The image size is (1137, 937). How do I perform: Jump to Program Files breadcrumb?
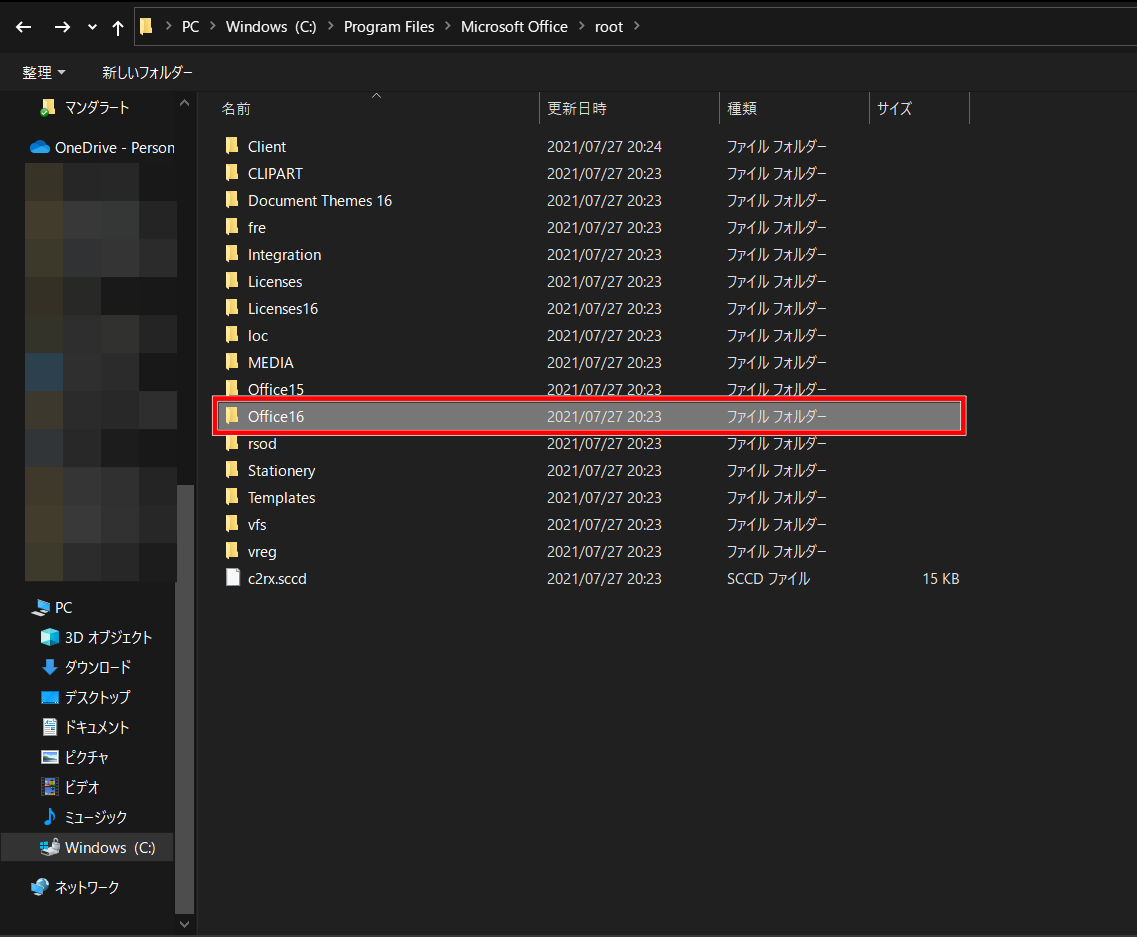coord(389,27)
